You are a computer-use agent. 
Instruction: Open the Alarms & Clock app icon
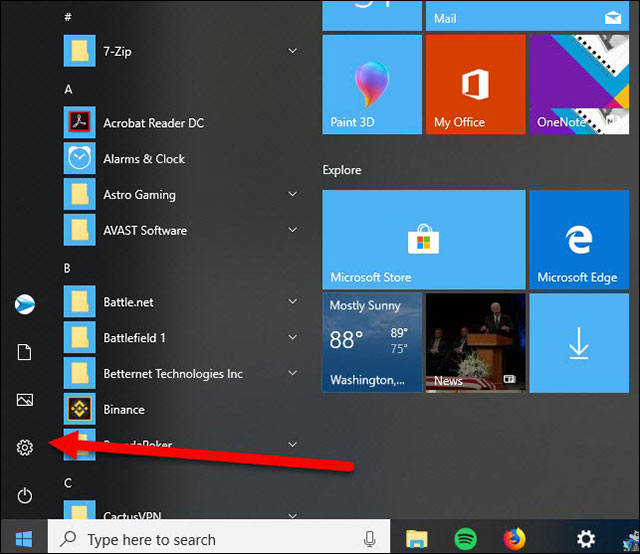[80, 158]
